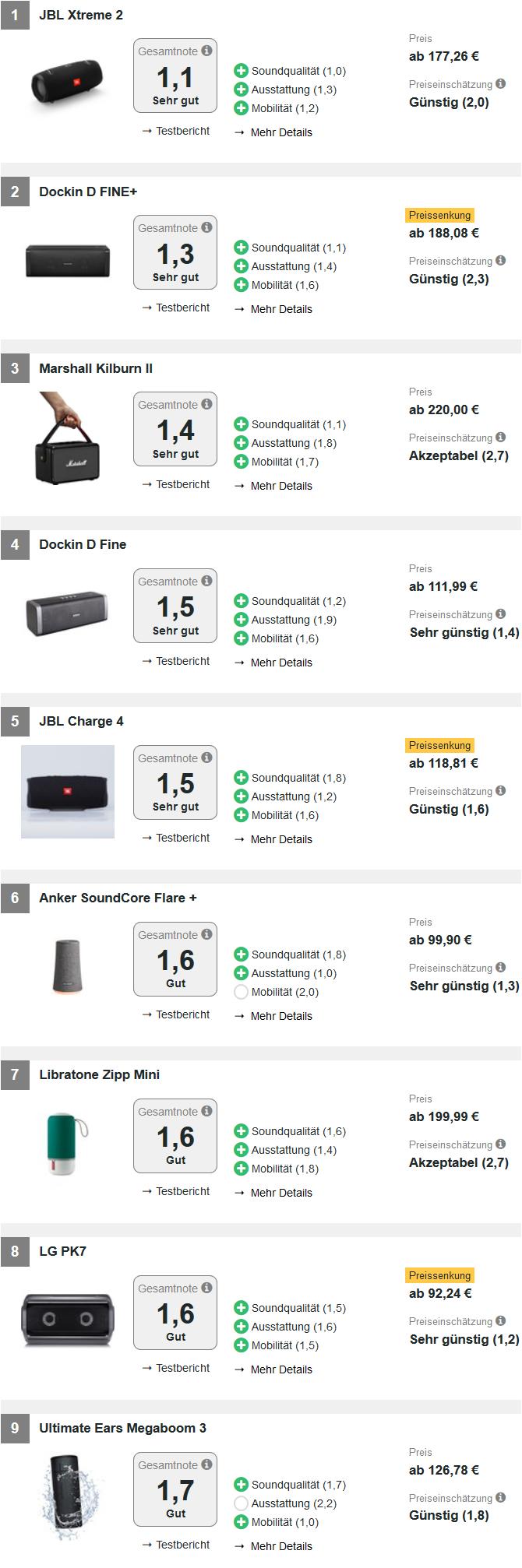Click Gesamtnote info icon for Anker SoundCore Flare +
This screenshot has height=1568, width=522.
tap(206, 934)
